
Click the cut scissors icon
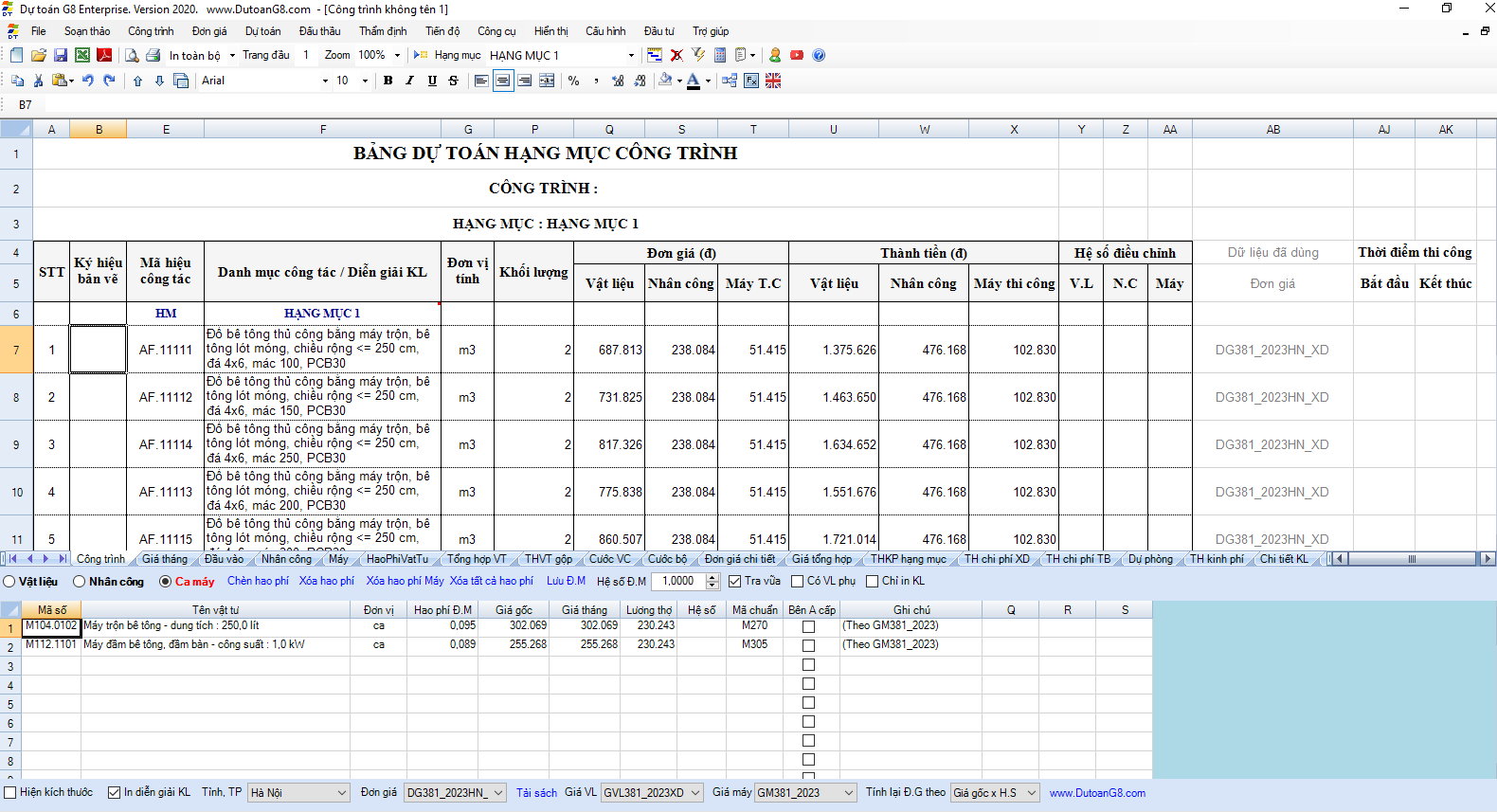(38, 81)
